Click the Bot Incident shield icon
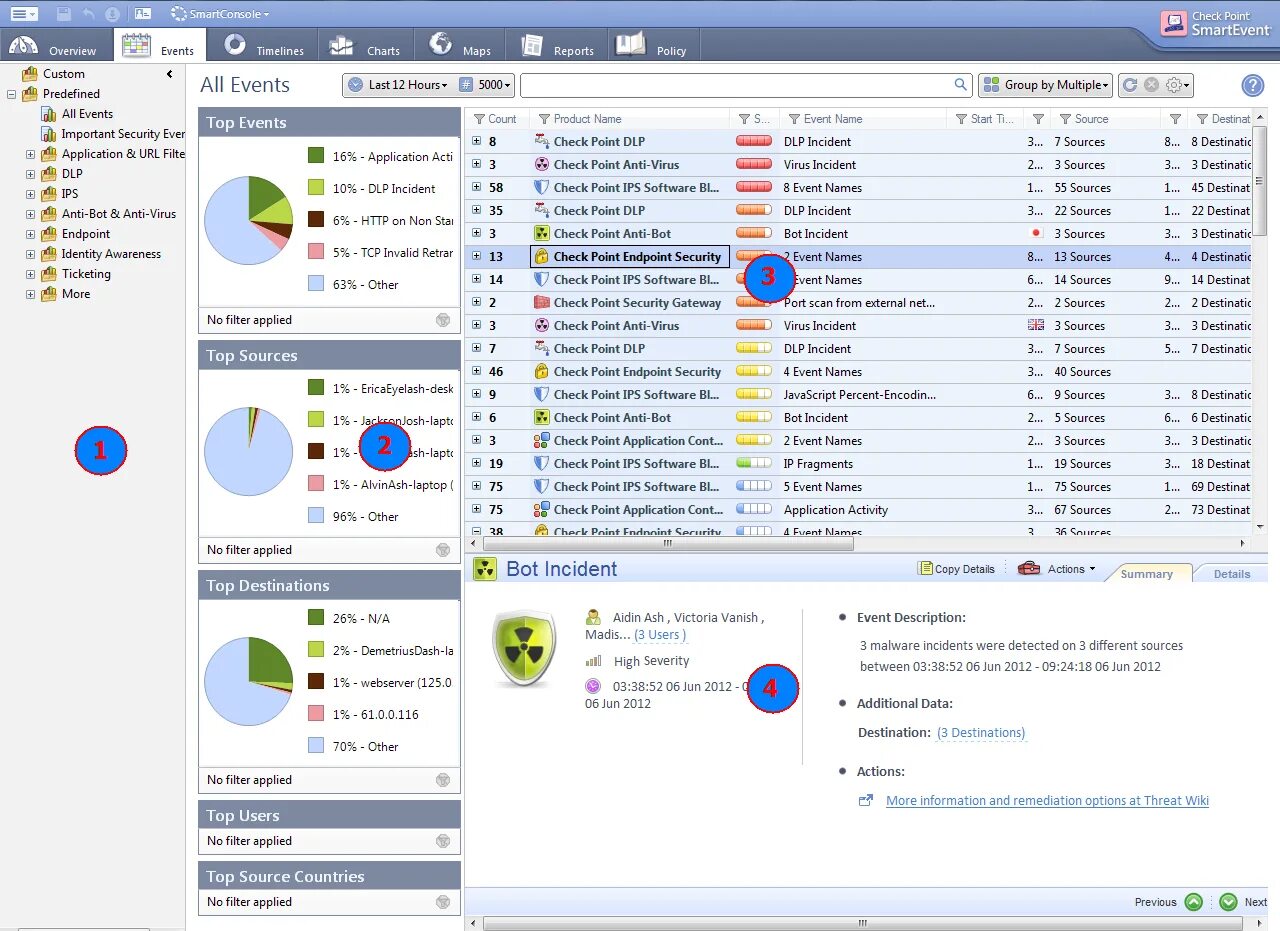1280x931 pixels. 524,648
